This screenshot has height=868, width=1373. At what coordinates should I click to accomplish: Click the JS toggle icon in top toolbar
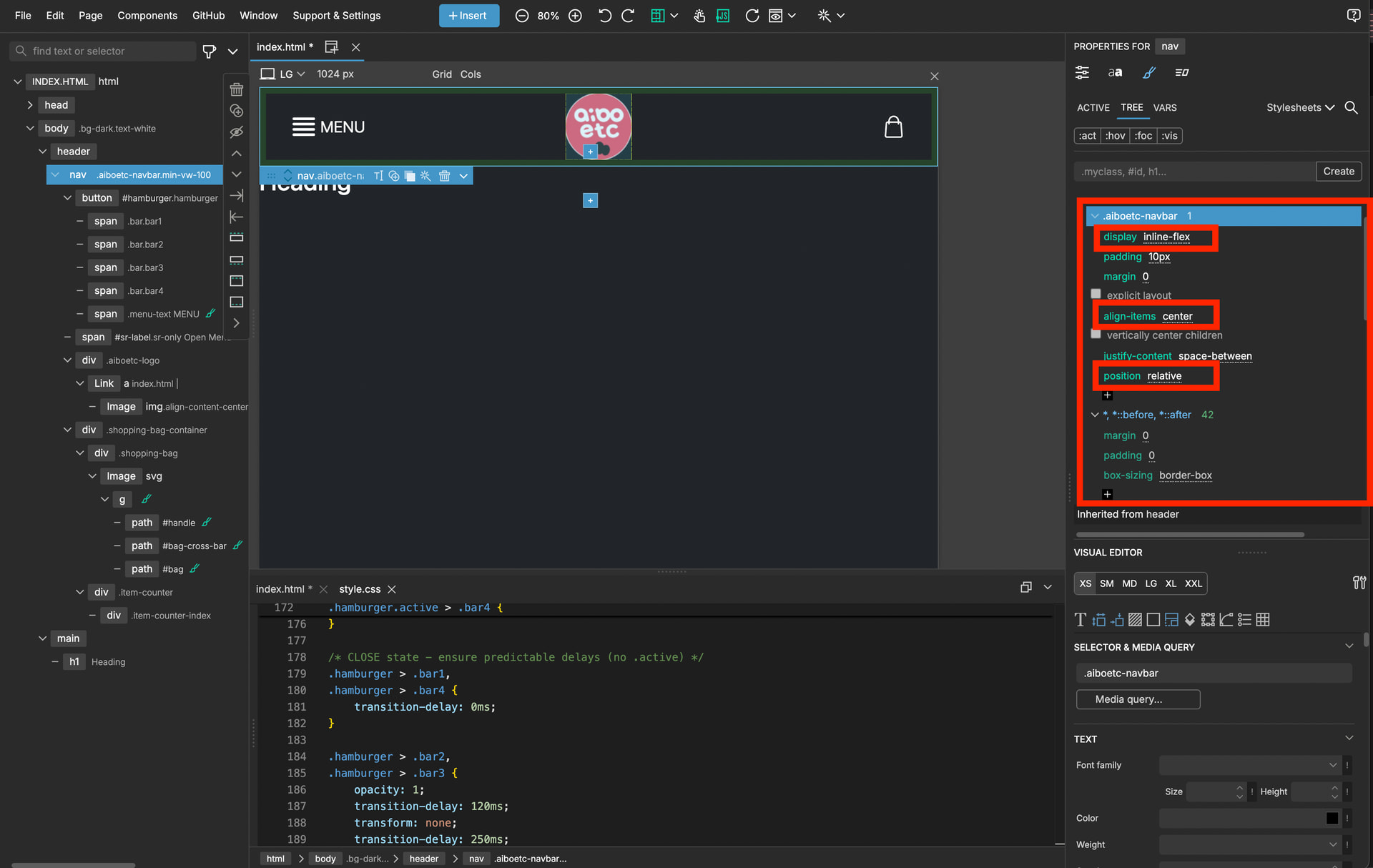pyautogui.click(x=723, y=16)
